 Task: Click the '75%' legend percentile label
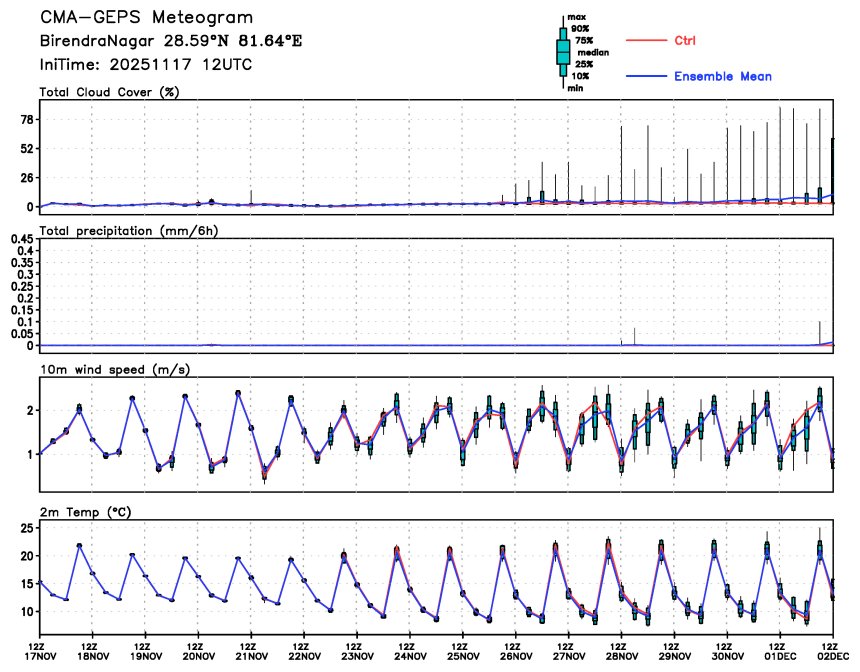tap(584, 41)
